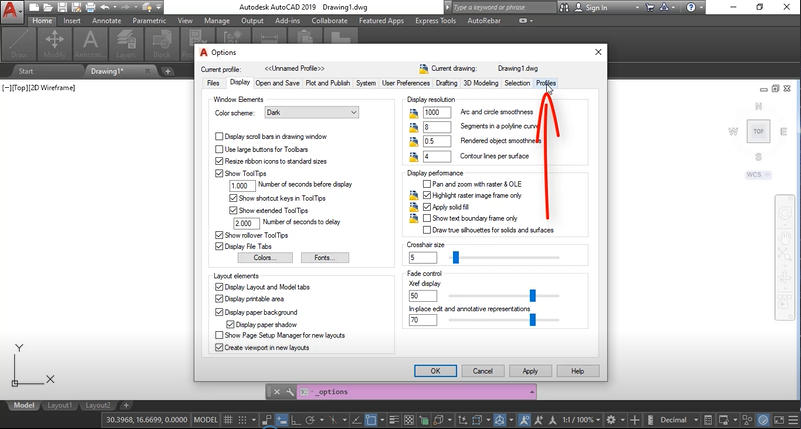Uncheck Resize ribbon icons to standard sizes
801x429 pixels.
[219, 161]
